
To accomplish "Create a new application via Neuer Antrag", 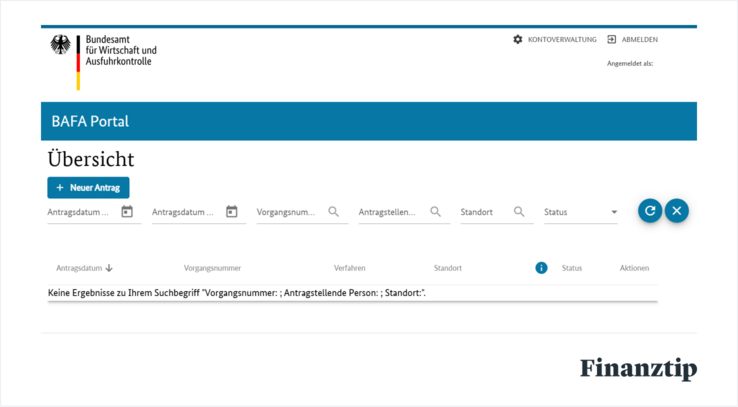I will [88, 188].
